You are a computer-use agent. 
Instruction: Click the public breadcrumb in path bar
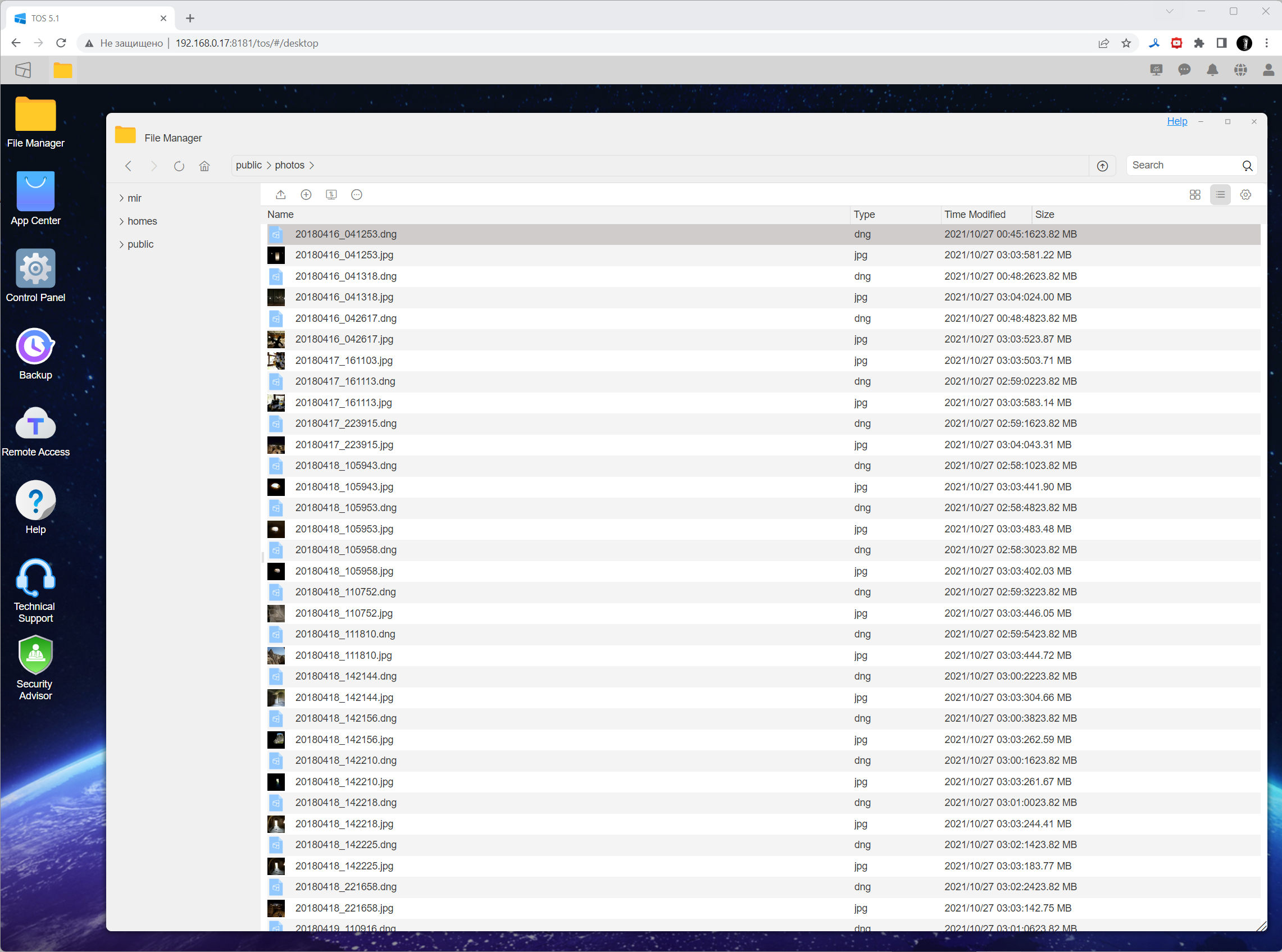click(248, 165)
